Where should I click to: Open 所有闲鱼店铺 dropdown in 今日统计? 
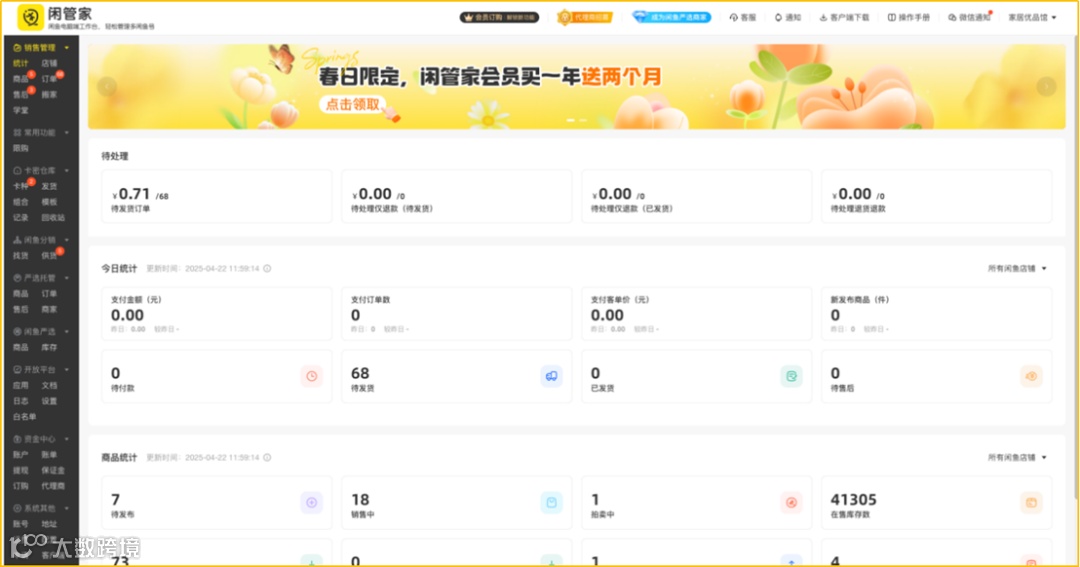(x=1017, y=269)
